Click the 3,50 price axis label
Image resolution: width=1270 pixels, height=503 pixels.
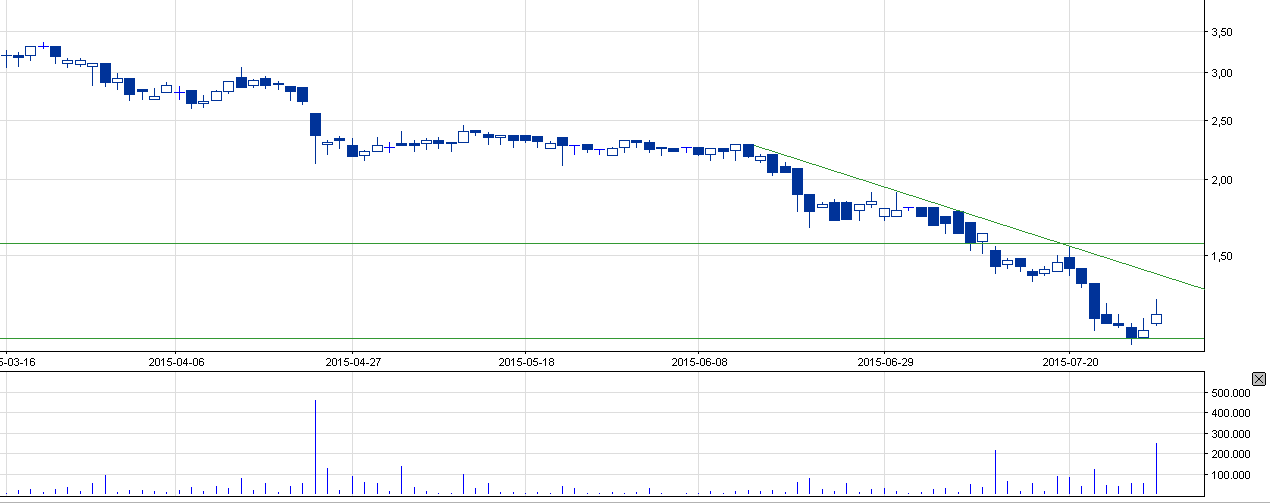[x=1221, y=33]
